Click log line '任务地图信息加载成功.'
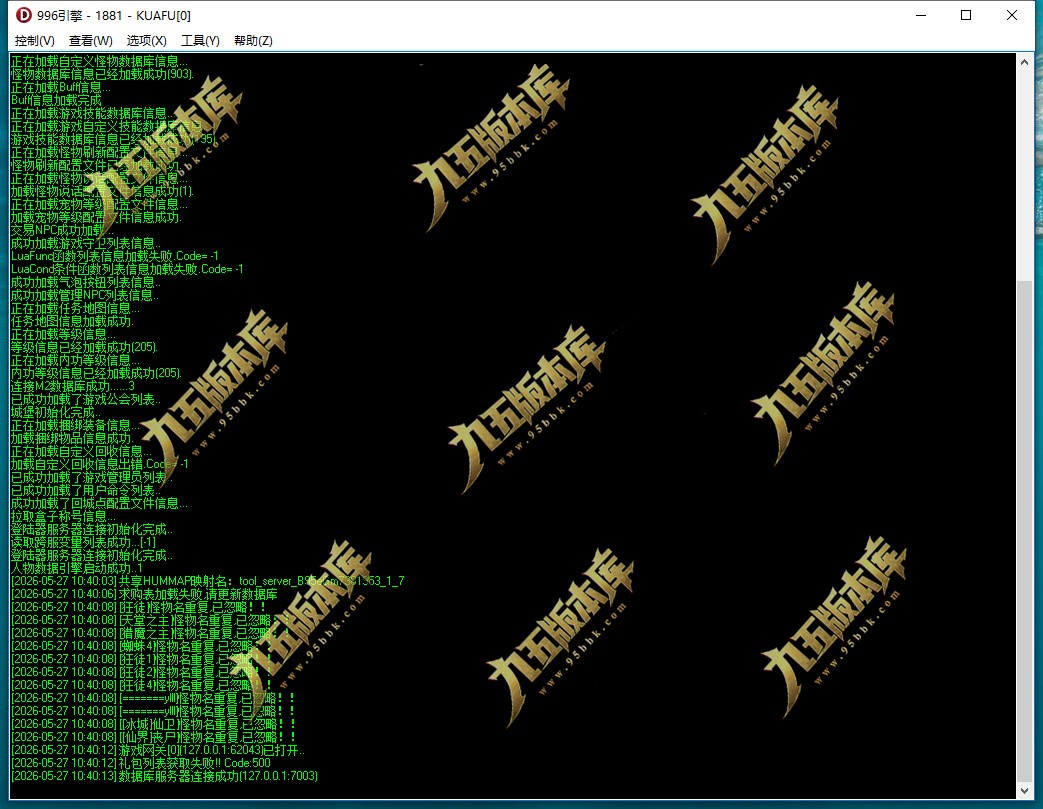 [72, 321]
